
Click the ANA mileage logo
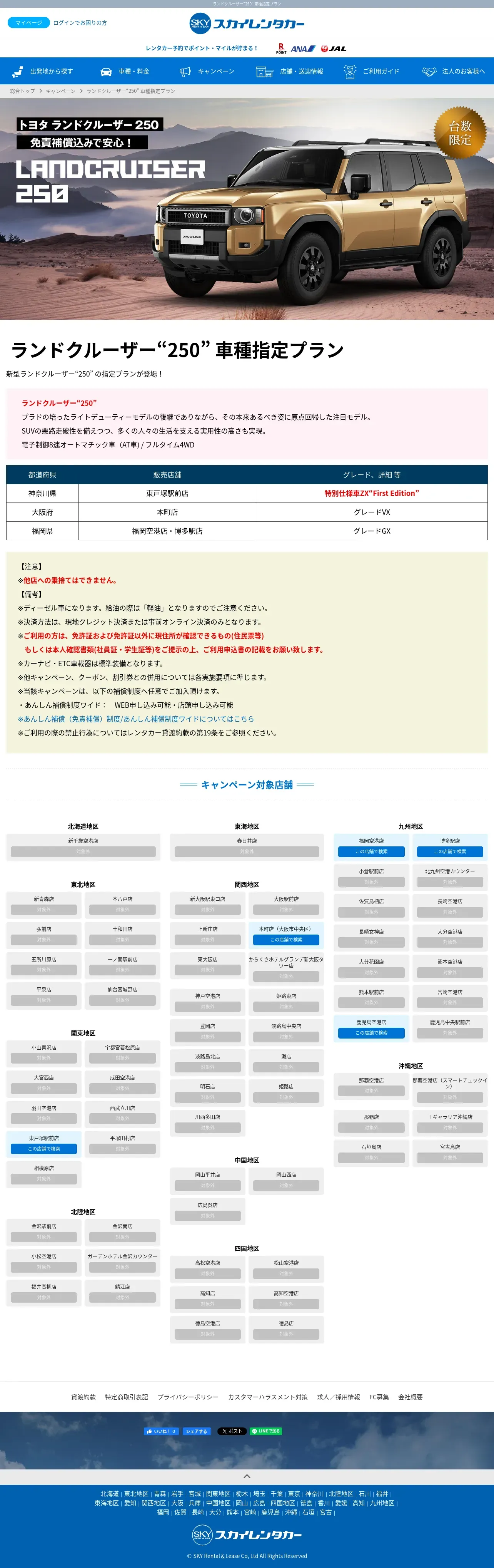[303, 49]
